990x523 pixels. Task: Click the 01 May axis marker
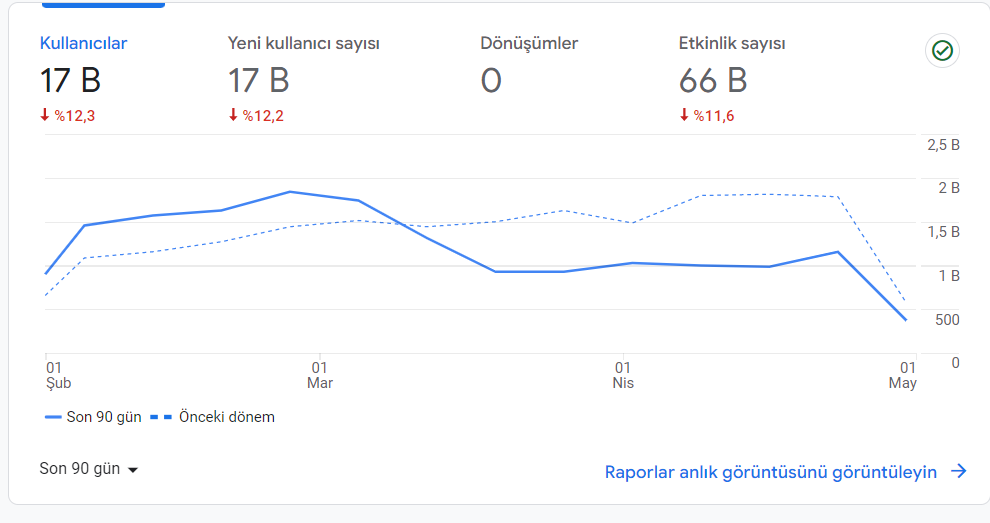pyautogui.click(x=903, y=375)
